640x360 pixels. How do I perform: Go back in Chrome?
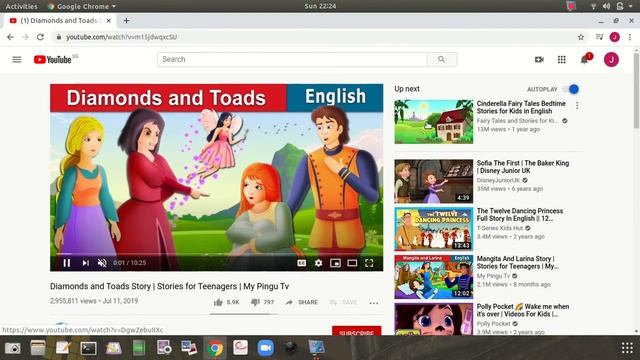point(10,37)
